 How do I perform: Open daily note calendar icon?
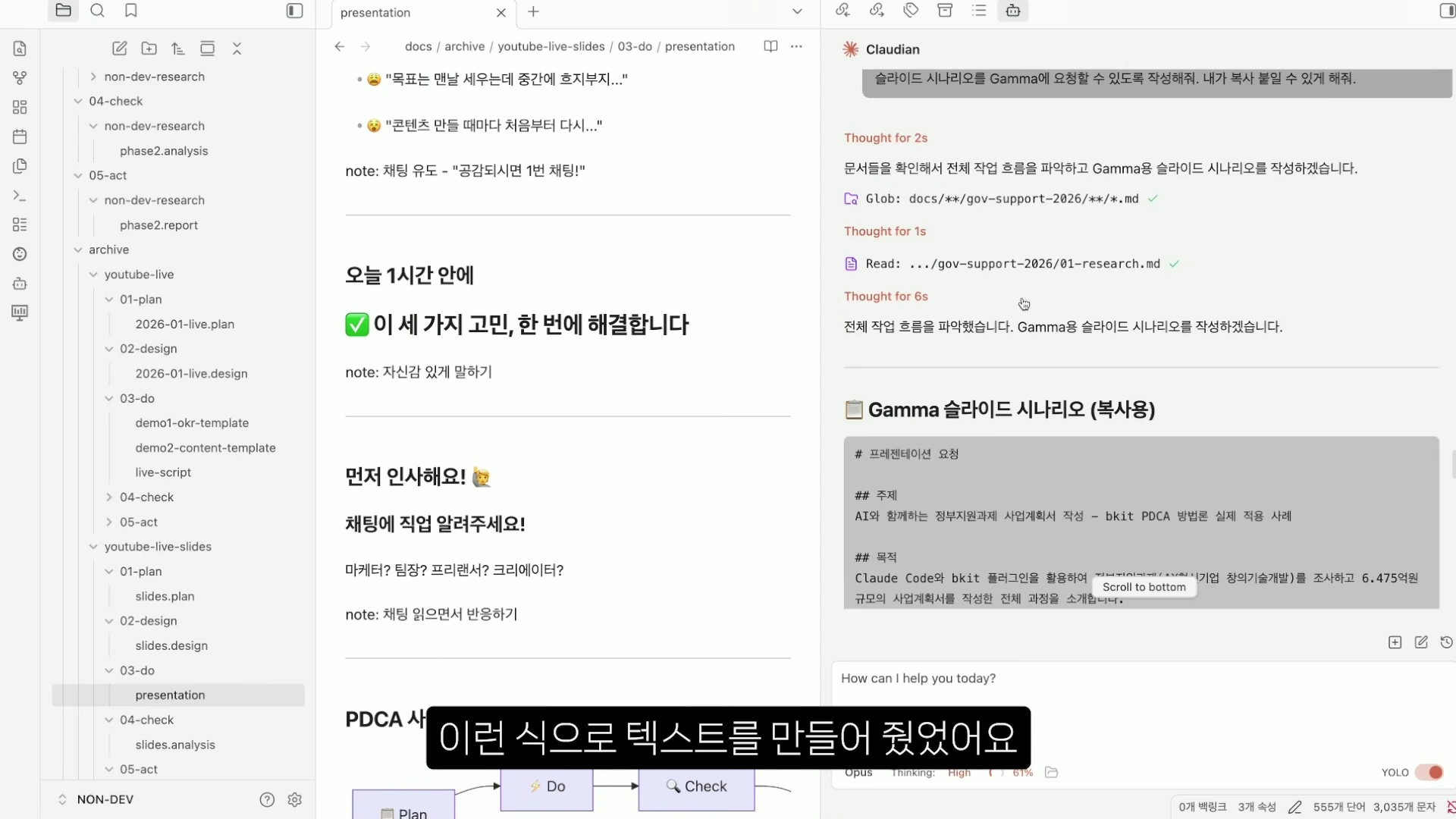click(20, 136)
